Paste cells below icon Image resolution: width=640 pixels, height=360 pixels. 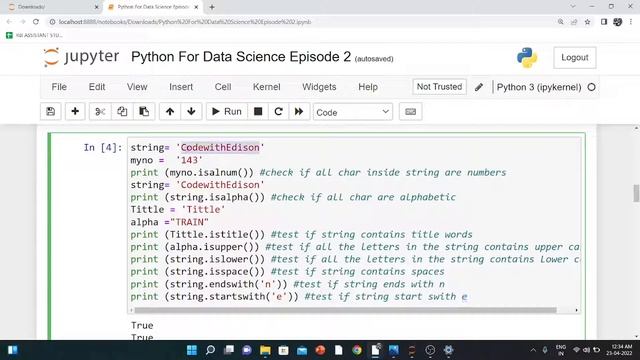[x=144, y=111]
